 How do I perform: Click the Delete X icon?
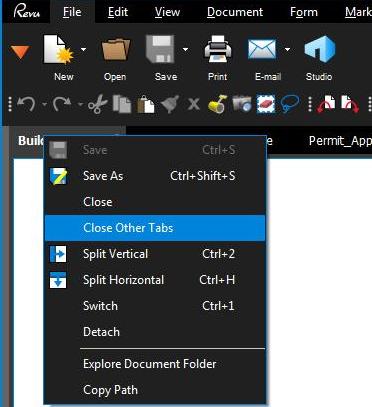pyautogui.click(x=193, y=104)
